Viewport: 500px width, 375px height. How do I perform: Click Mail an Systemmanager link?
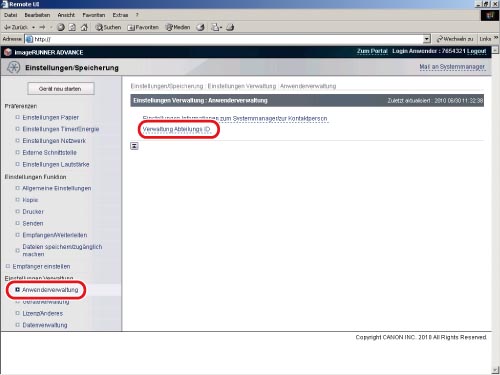[452, 67]
